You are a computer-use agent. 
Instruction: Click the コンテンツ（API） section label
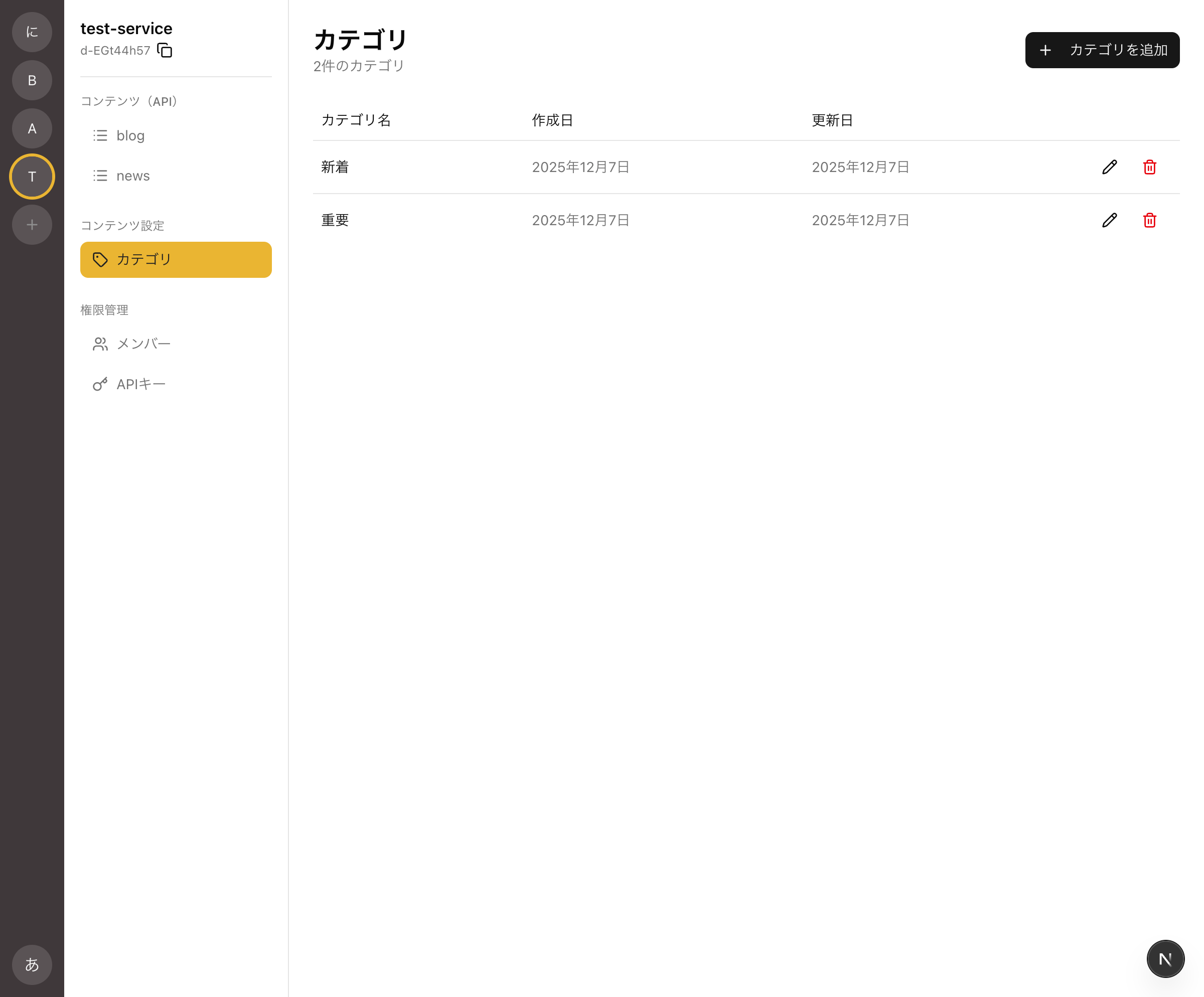point(131,101)
